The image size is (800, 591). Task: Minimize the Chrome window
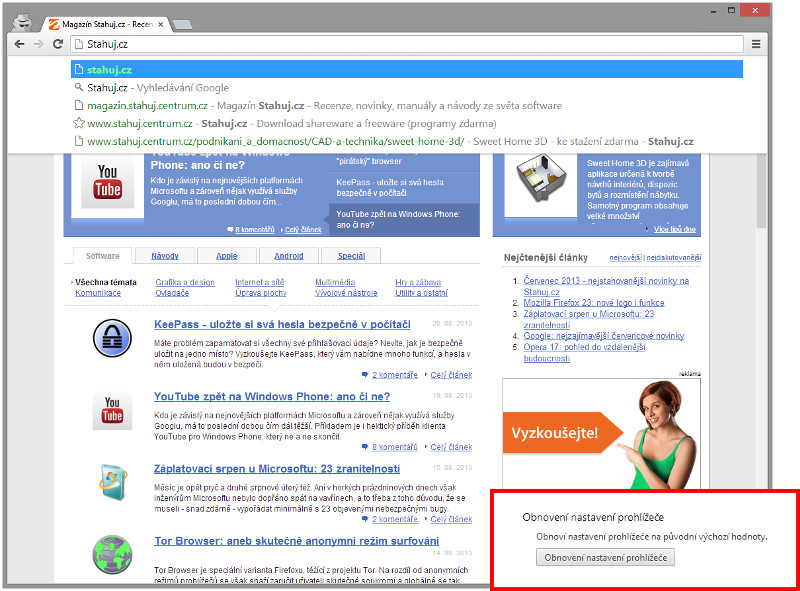pos(713,11)
